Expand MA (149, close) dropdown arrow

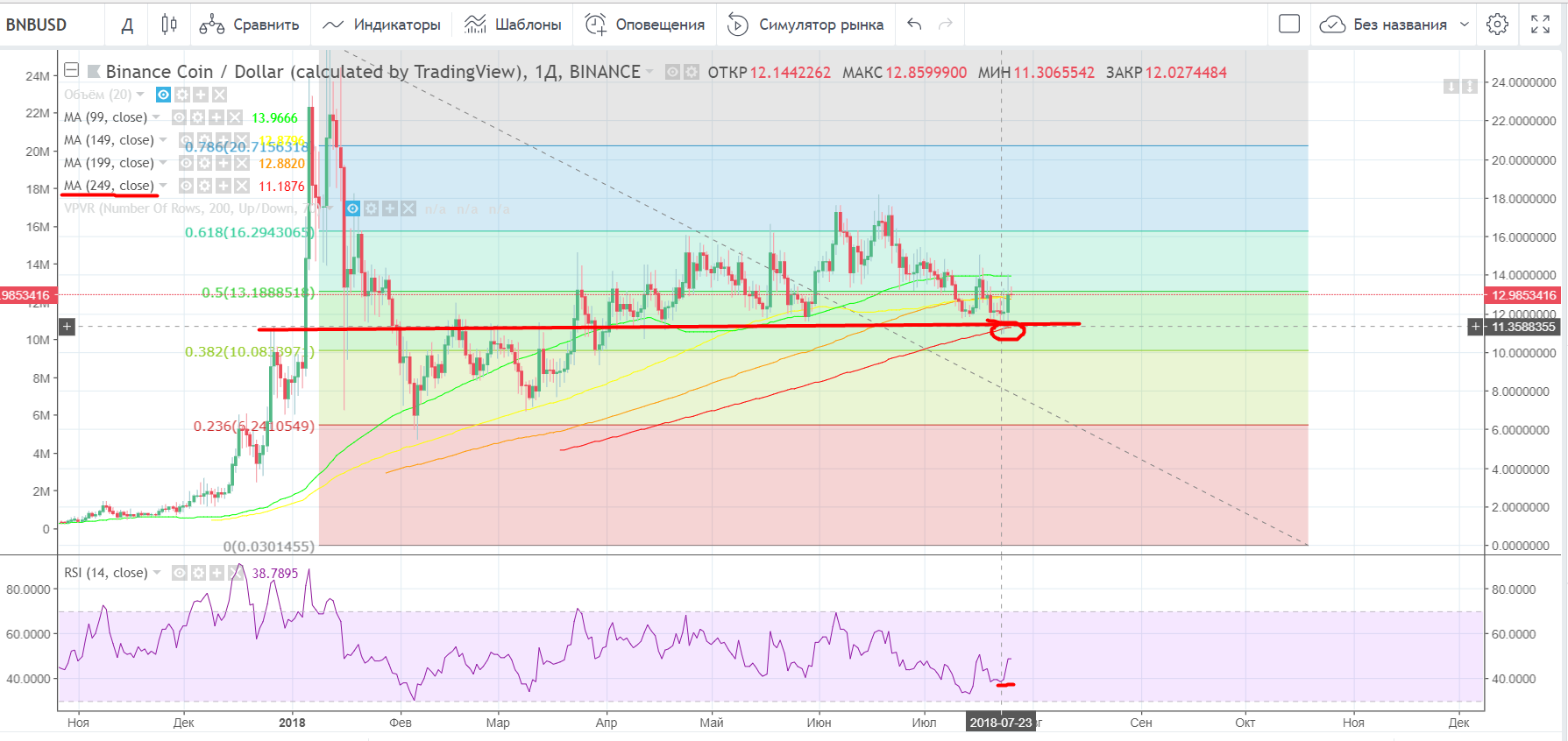click(x=163, y=140)
